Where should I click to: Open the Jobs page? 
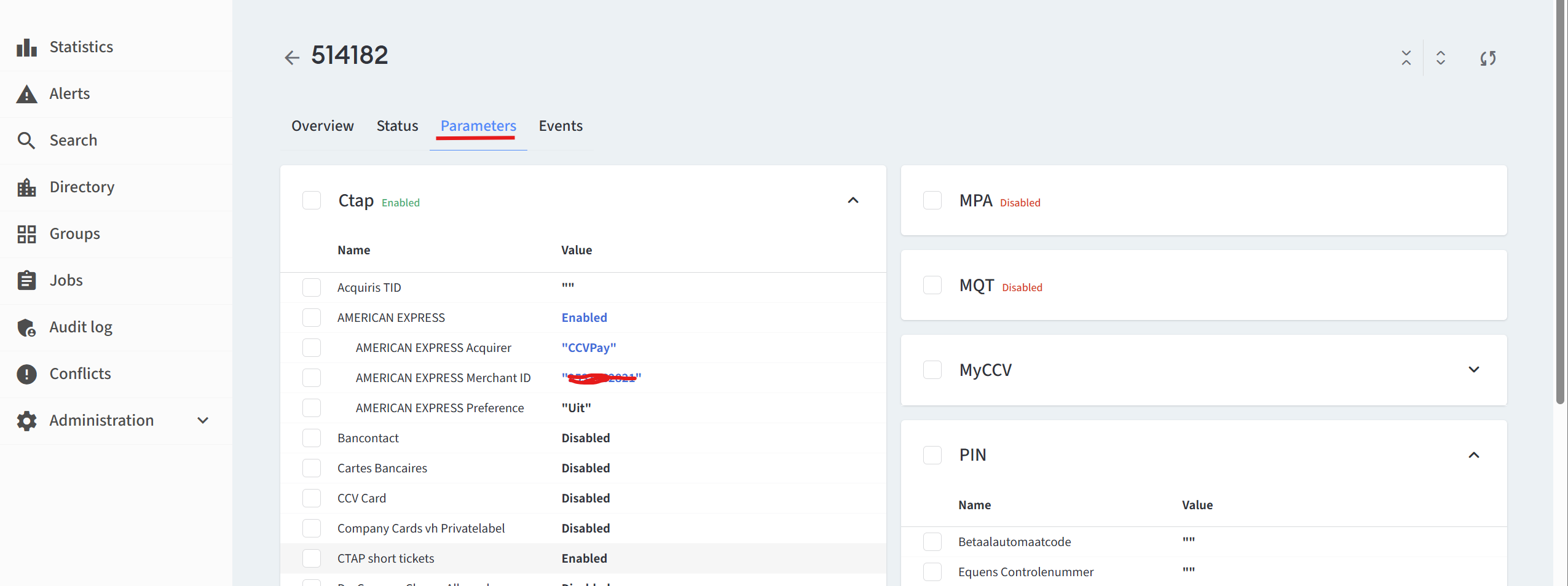point(66,281)
